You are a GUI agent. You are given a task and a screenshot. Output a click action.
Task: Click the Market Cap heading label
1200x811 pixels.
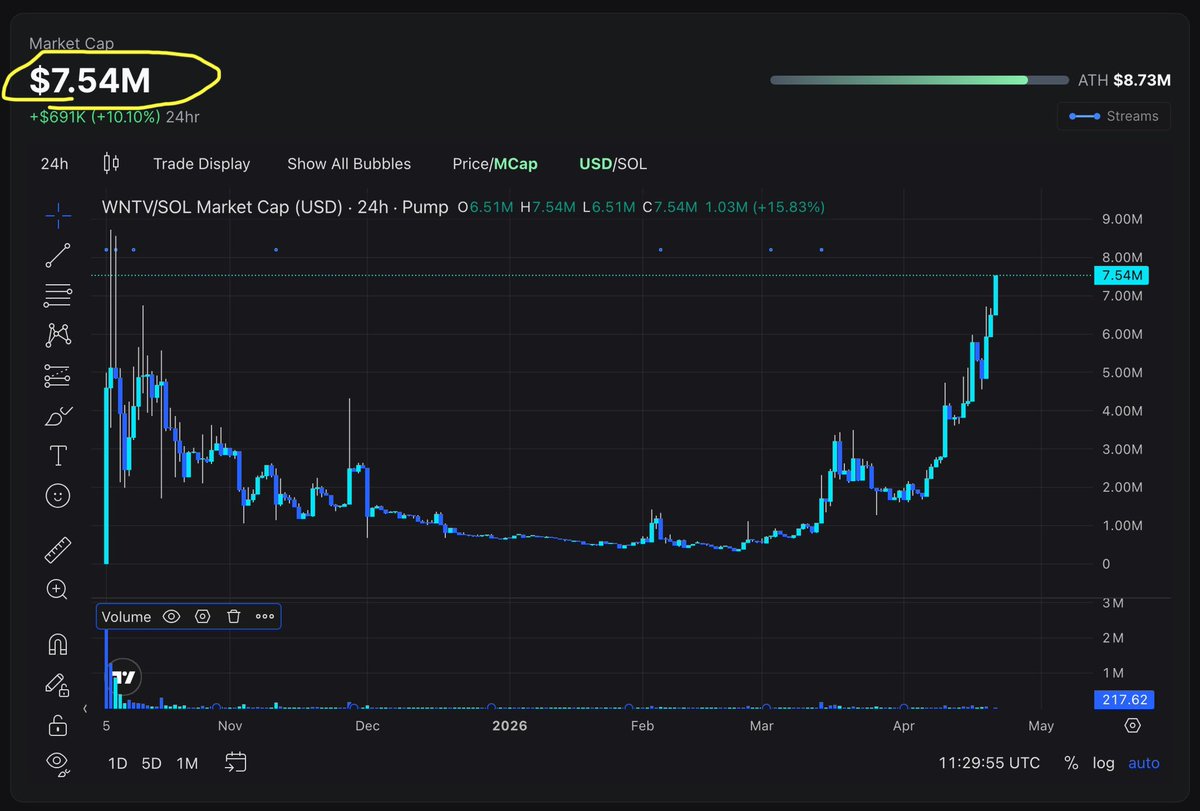(x=71, y=44)
